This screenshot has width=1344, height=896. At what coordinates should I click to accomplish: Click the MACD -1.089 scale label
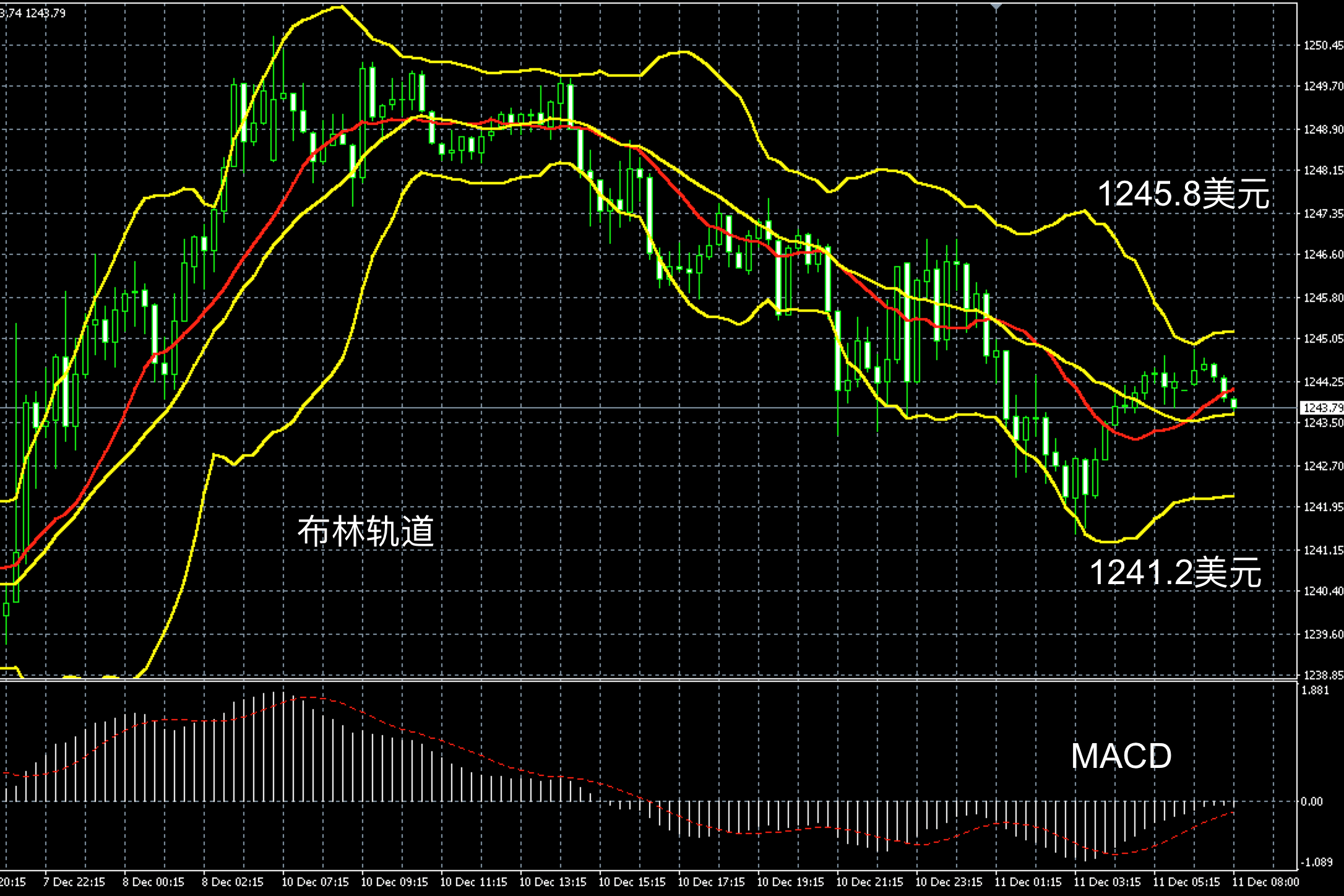click(x=1316, y=862)
